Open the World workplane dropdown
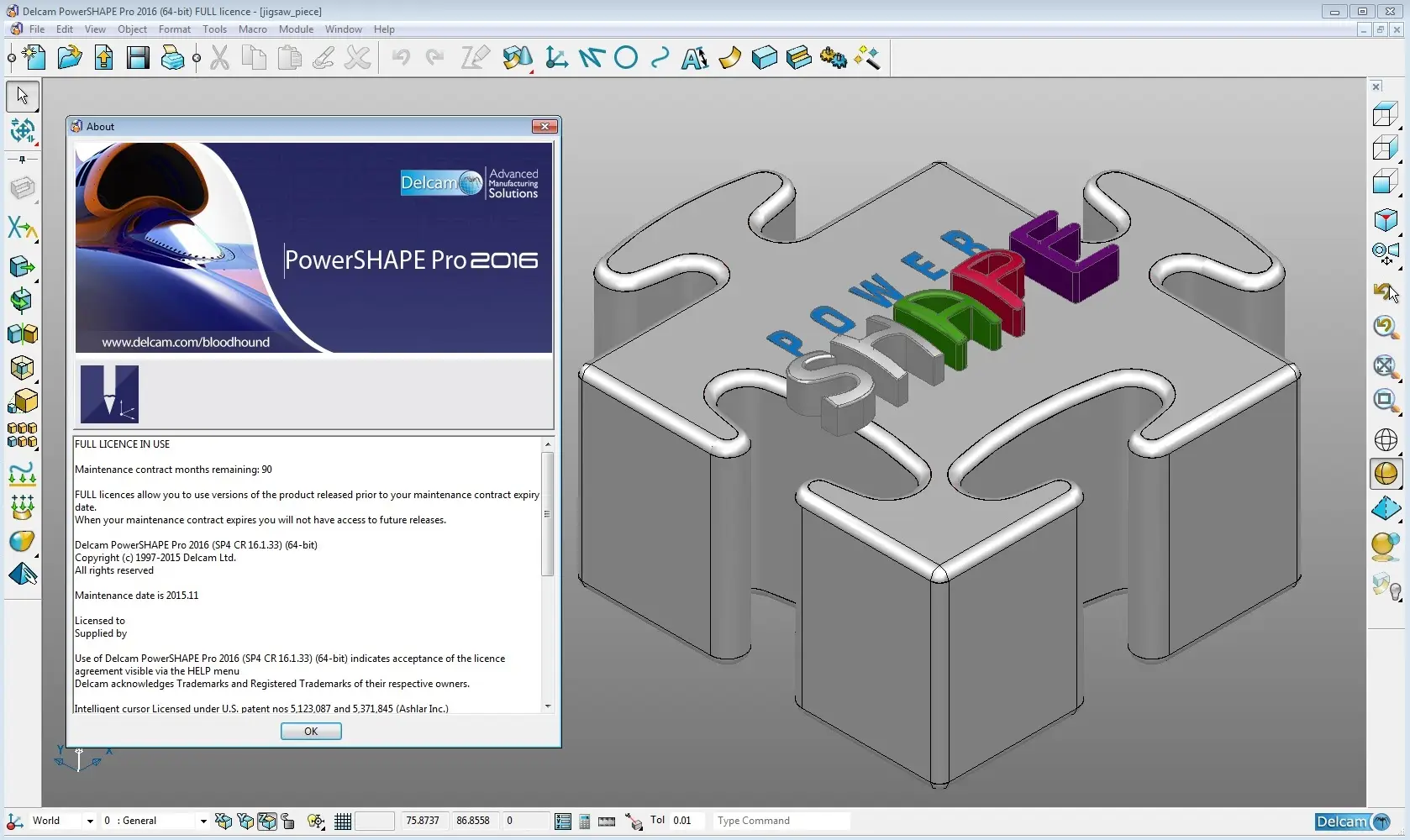The image size is (1410, 840). [x=90, y=821]
